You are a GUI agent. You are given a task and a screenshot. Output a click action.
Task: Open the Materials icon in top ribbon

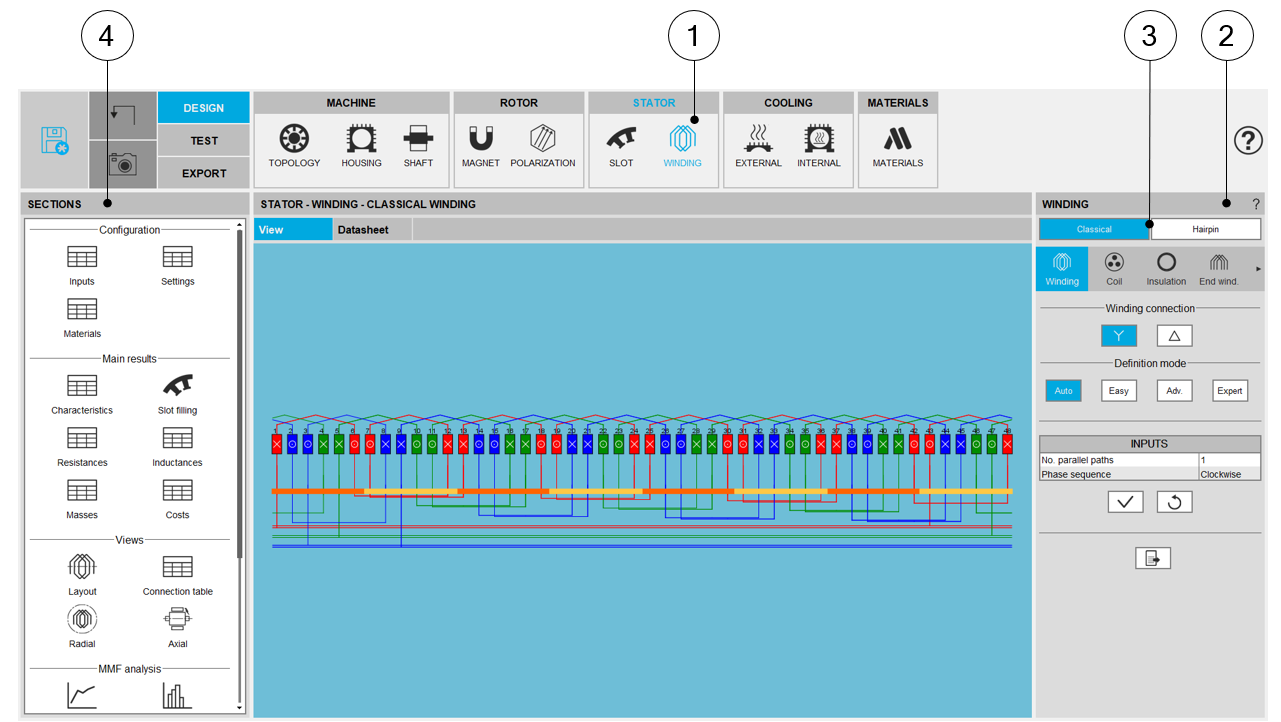(897, 146)
